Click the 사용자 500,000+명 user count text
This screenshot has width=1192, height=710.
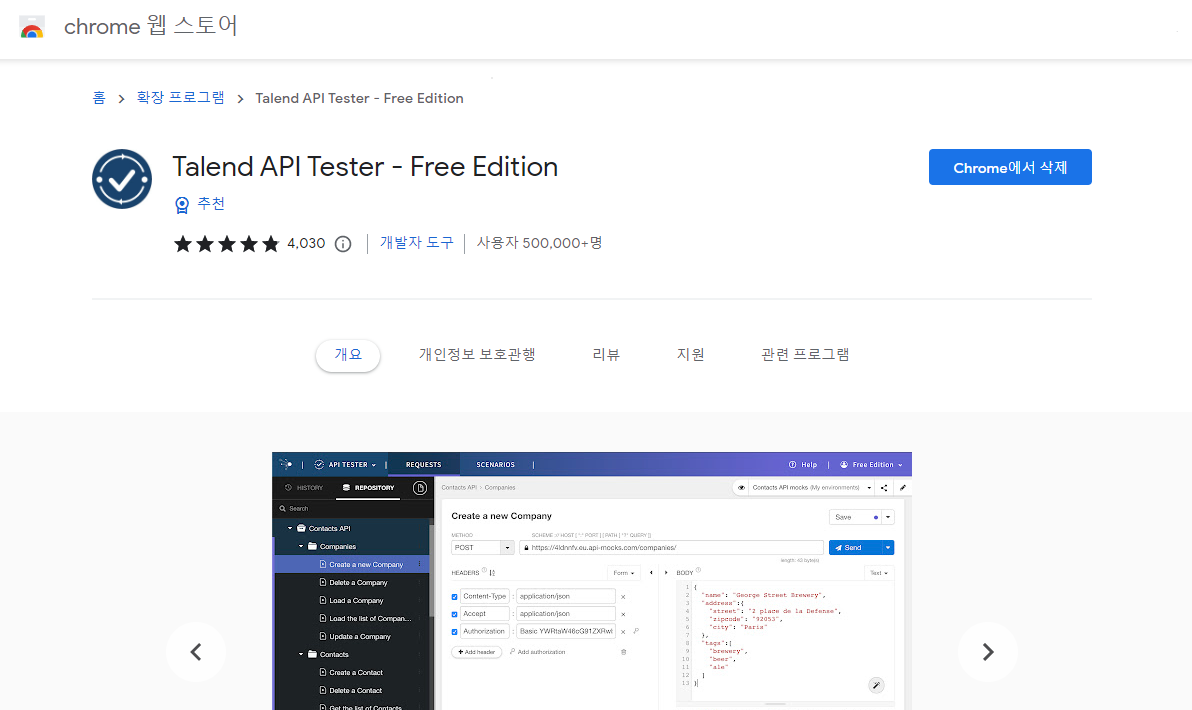[539, 242]
